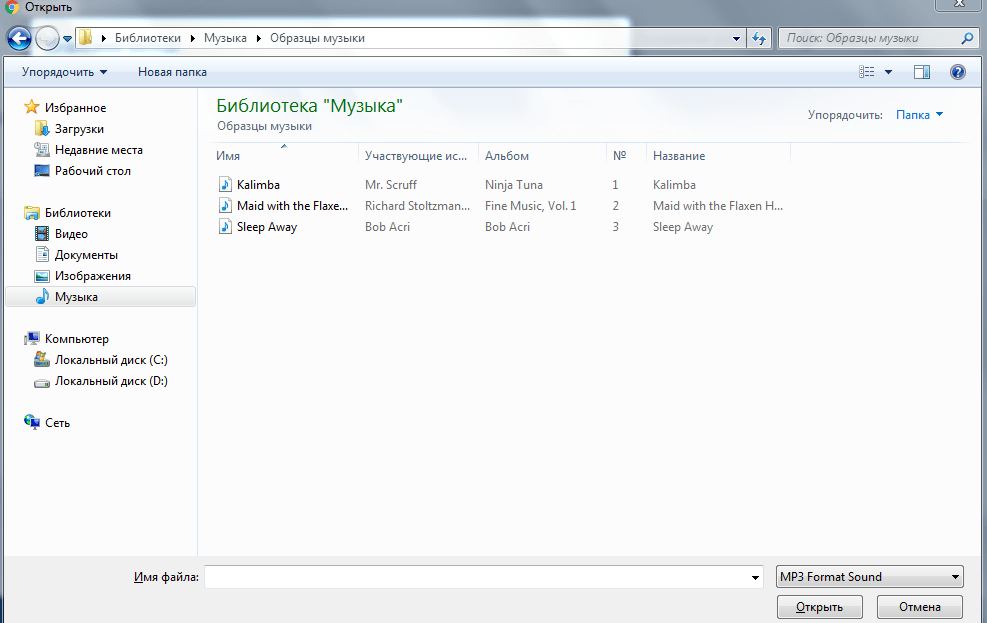The height and width of the screenshot is (623, 987).
Task: Refresh the folder with the refresh icon
Action: pos(759,38)
